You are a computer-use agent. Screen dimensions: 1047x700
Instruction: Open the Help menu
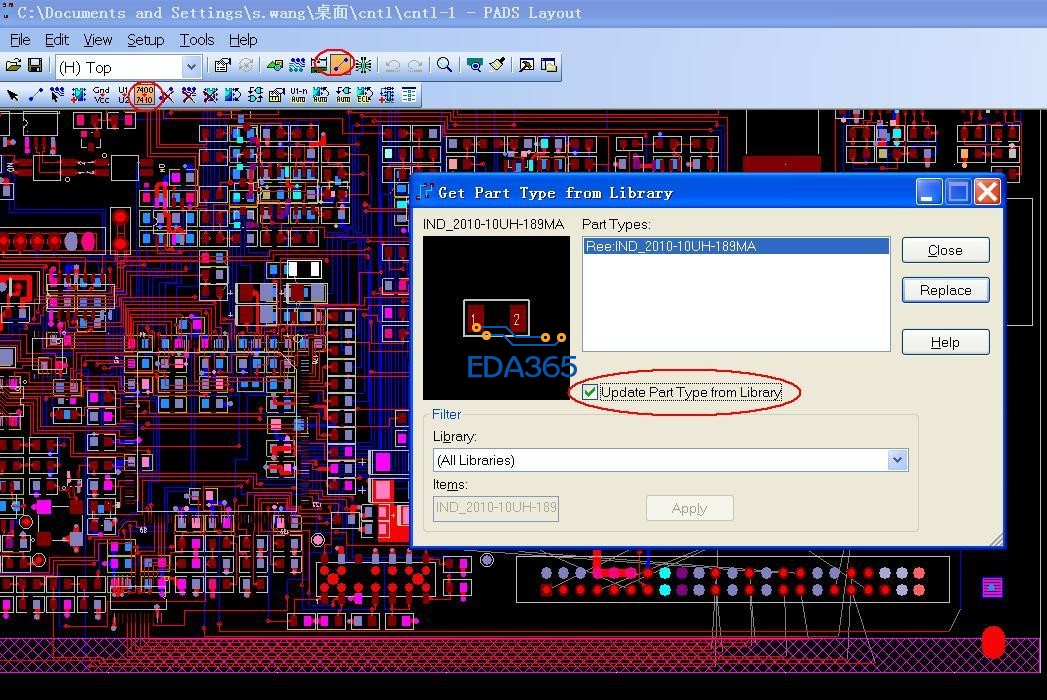(243, 40)
